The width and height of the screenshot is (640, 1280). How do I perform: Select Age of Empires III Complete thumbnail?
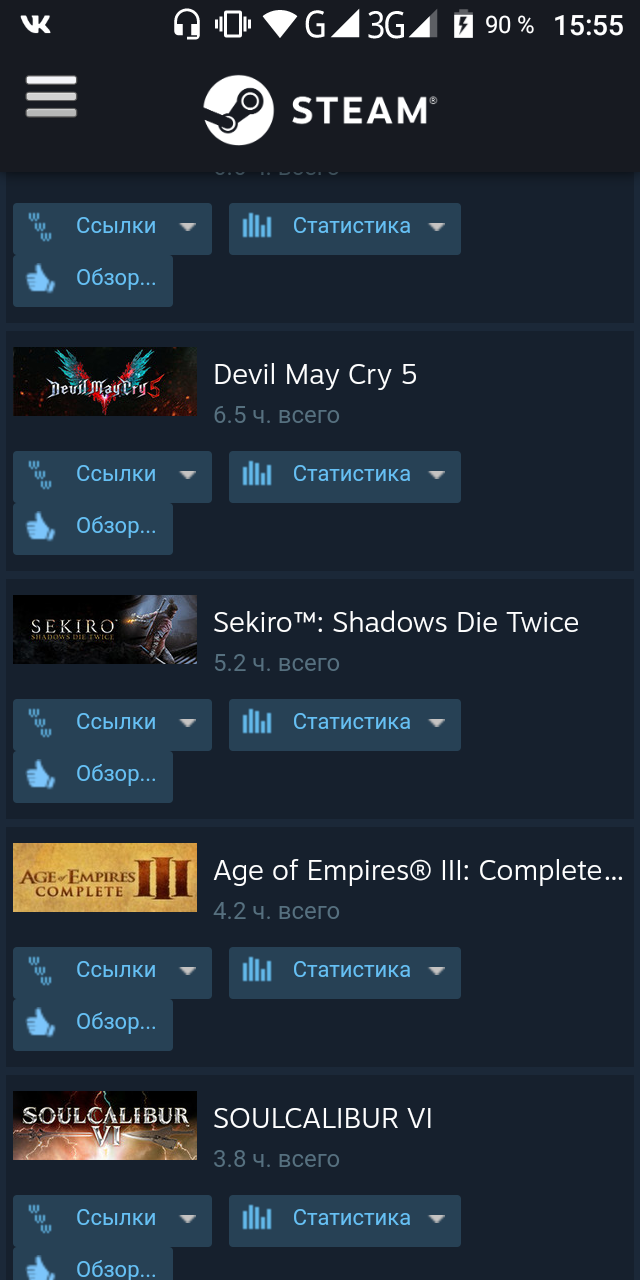[x=105, y=877]
